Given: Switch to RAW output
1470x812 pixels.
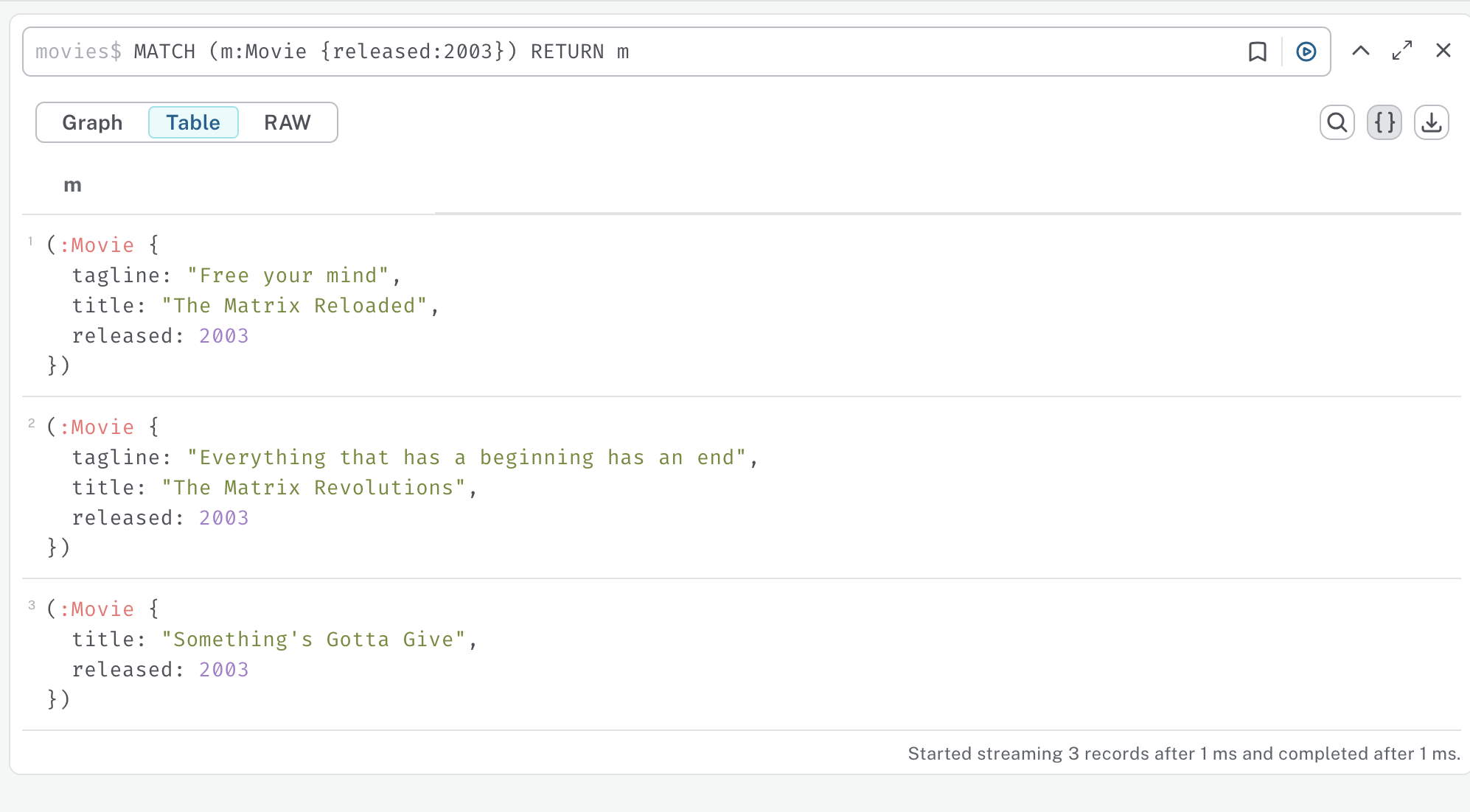Looking at the screenshot, I should 288,122.
